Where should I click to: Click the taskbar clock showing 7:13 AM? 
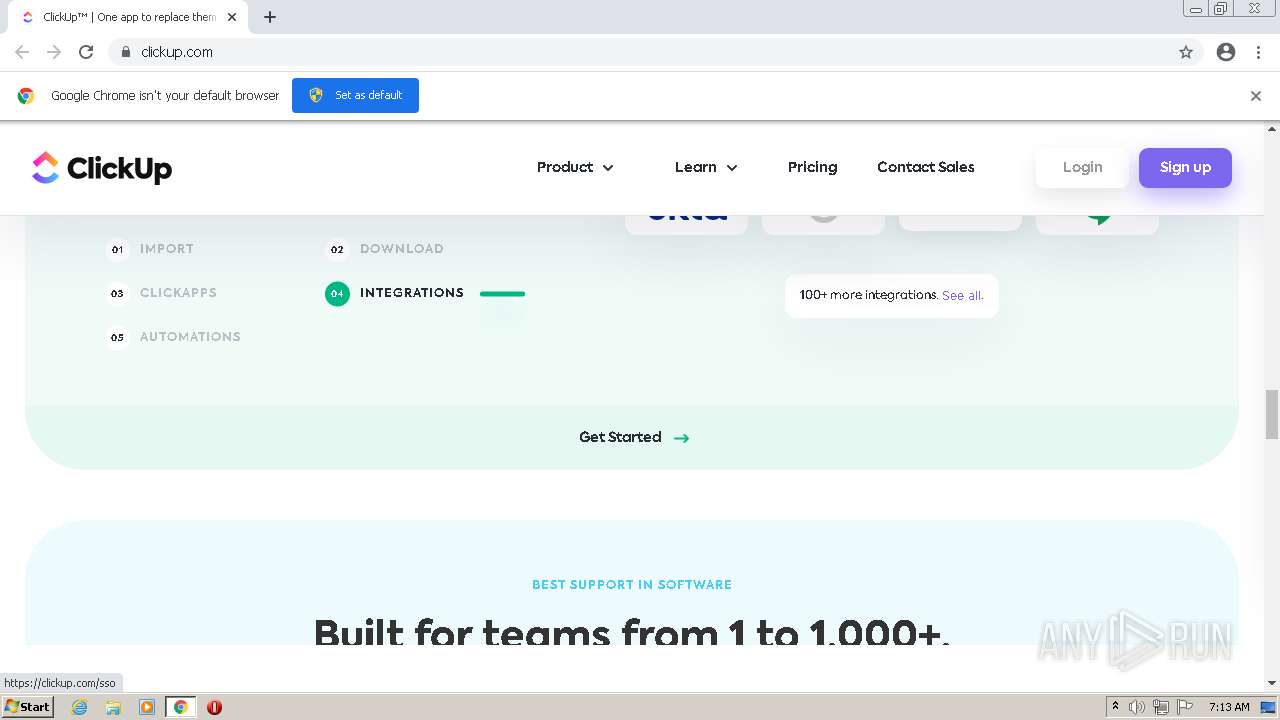tap(1229, 707)
